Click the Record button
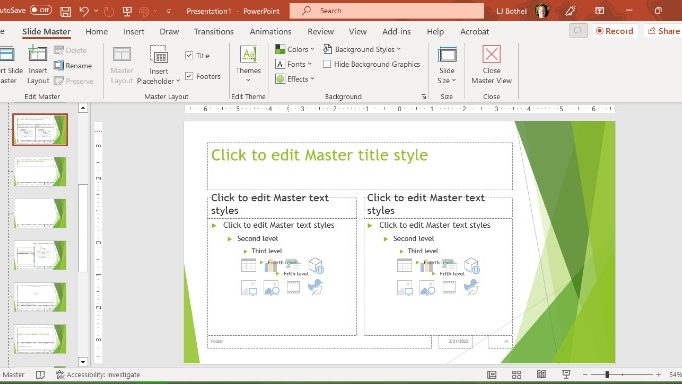The image size is (682, 384). point(614,31)
